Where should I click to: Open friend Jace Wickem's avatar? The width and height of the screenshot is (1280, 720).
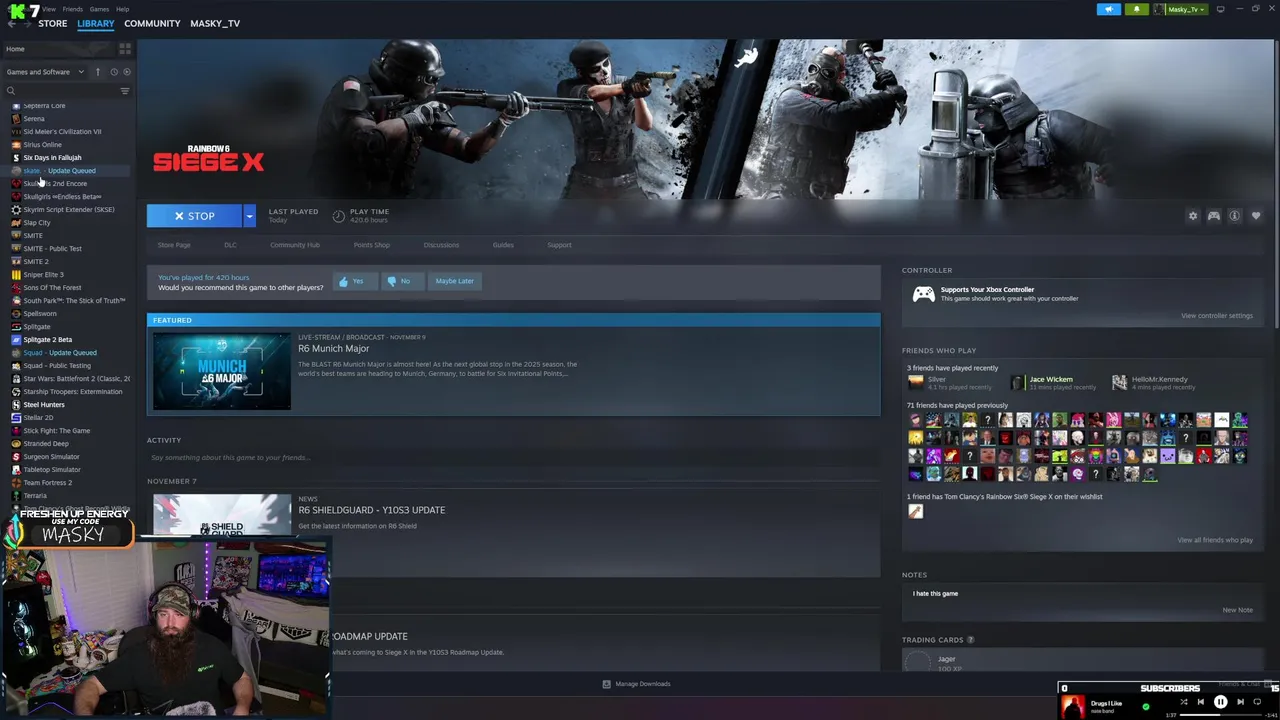click(x=1017, y=382)
